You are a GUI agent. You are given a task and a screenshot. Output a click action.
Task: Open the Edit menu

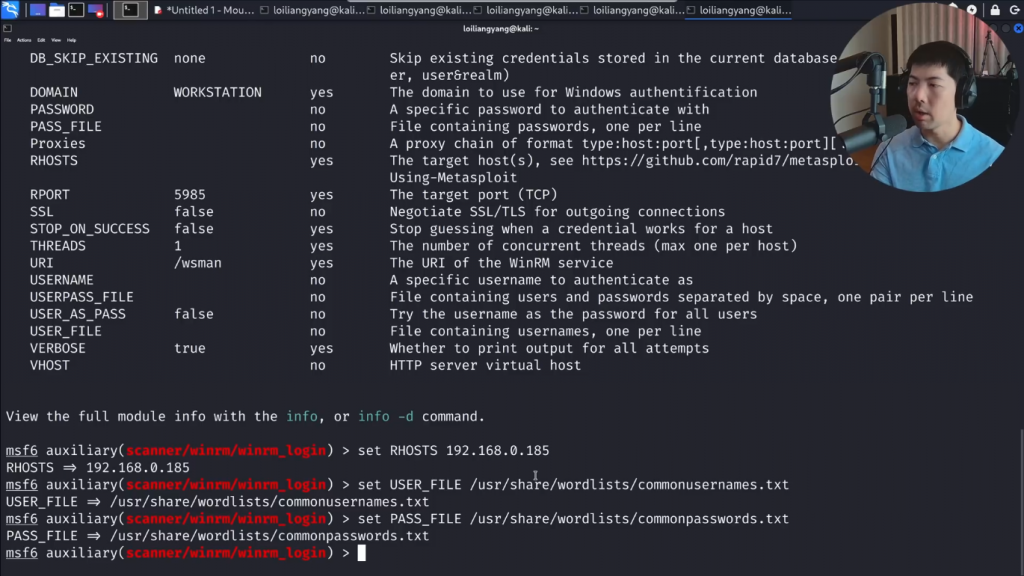click(x=41, y=40)
